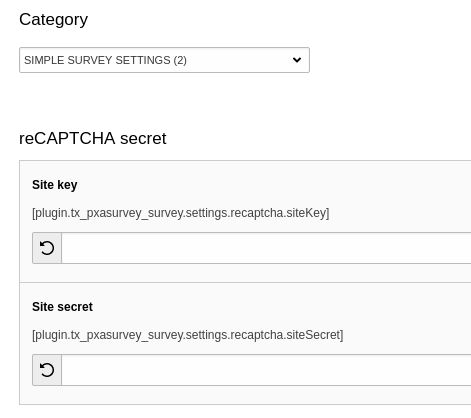Click the circular undo arrow beside Site key field
Image resolution: width=471 pixels, height=418 pixels.
click(47, 248)
